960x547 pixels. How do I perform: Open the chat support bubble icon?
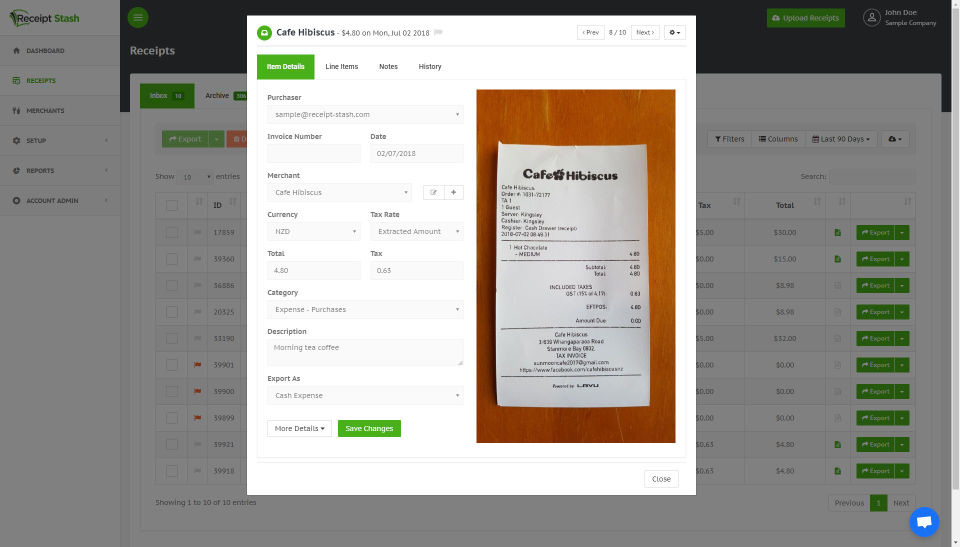[x=924, y=522]
